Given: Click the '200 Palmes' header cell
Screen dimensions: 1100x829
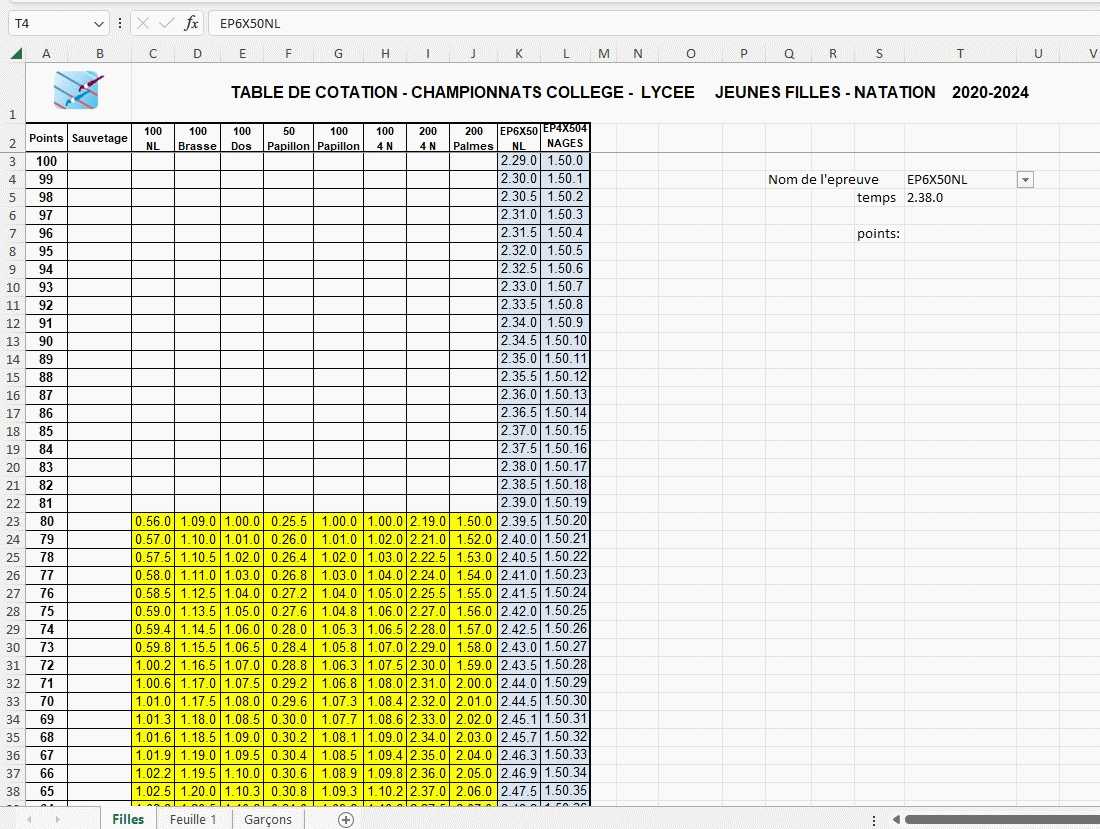Looking at the screenshot, I should coord(474,138).
